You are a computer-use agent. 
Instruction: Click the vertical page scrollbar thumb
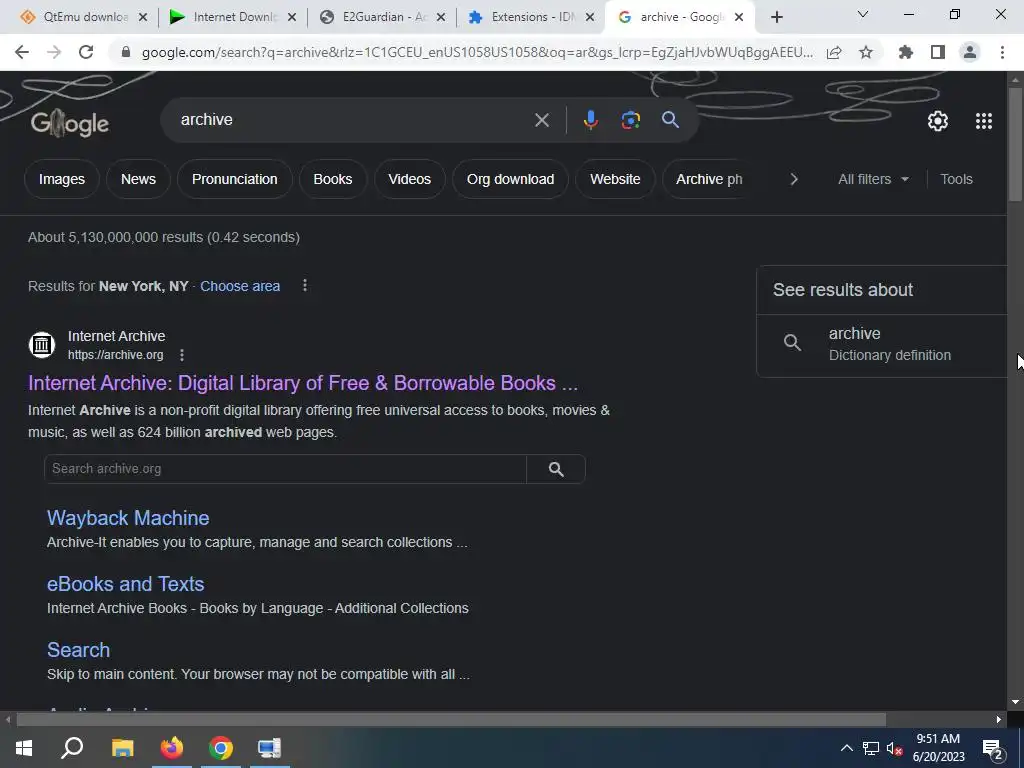click(1015, 144)
